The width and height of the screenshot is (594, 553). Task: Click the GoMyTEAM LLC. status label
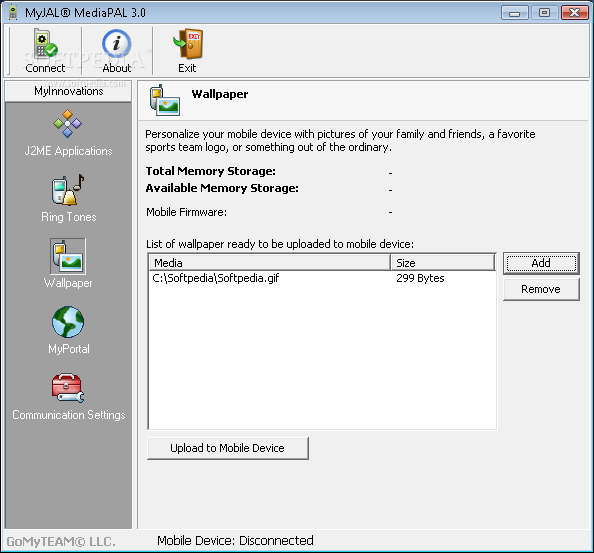point(61,542)
